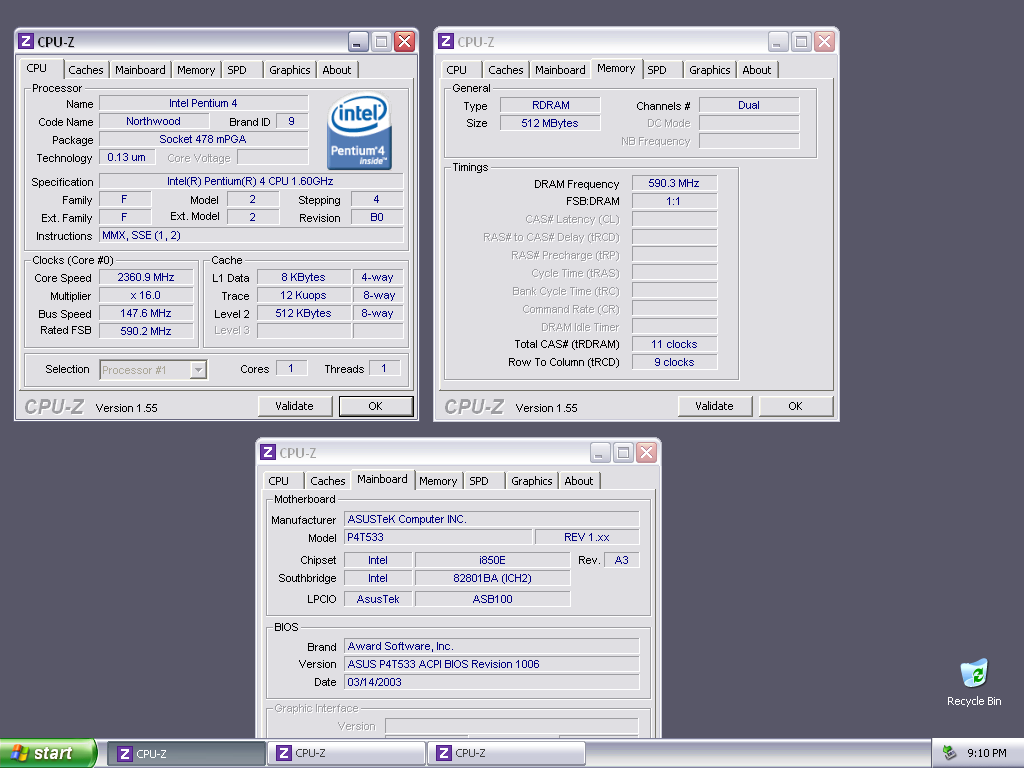Minimize the CPU tab CPU-Z window
Viewport: 1024px width, 768px height.
358,42
